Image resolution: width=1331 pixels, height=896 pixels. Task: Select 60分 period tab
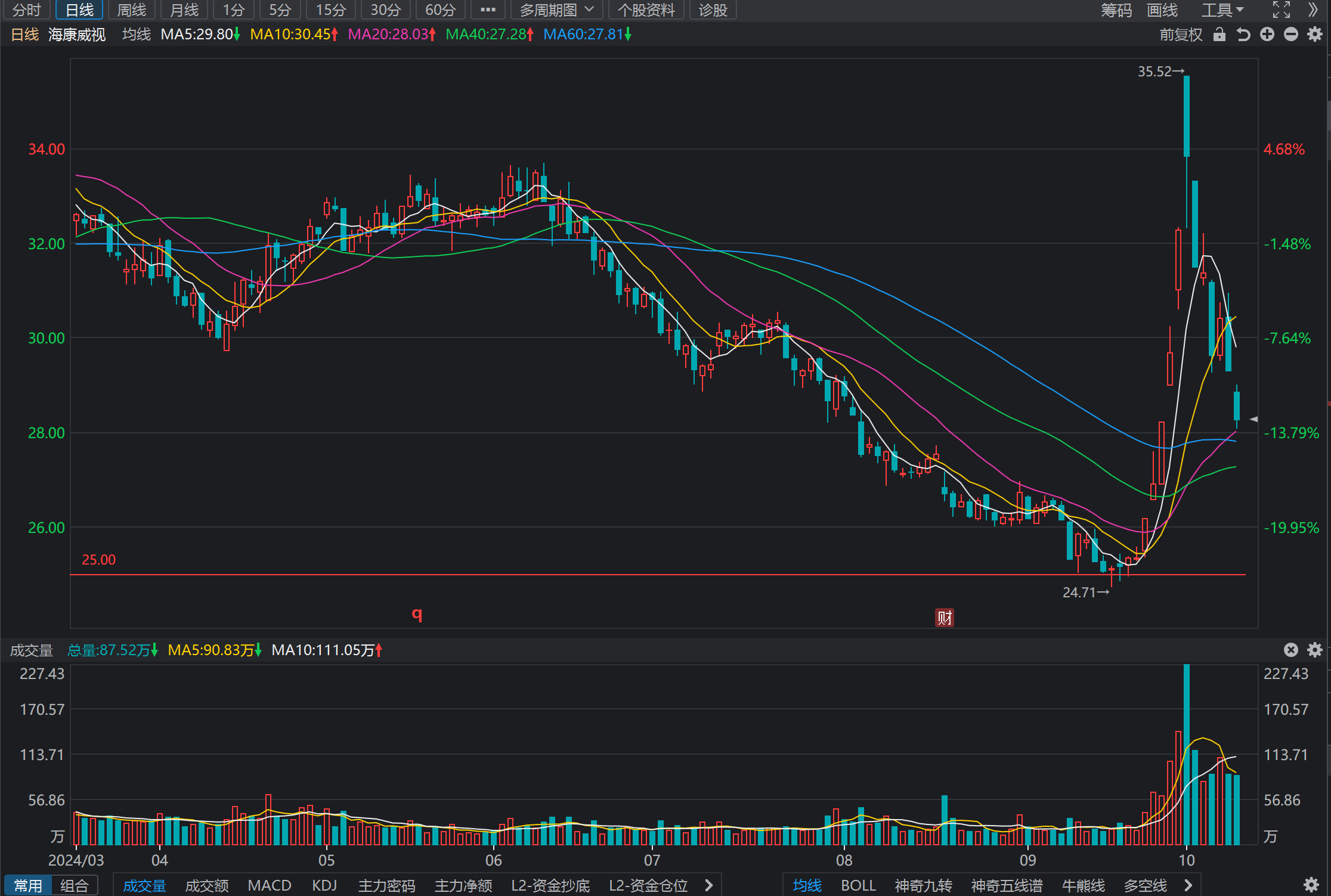coord(441,10)
